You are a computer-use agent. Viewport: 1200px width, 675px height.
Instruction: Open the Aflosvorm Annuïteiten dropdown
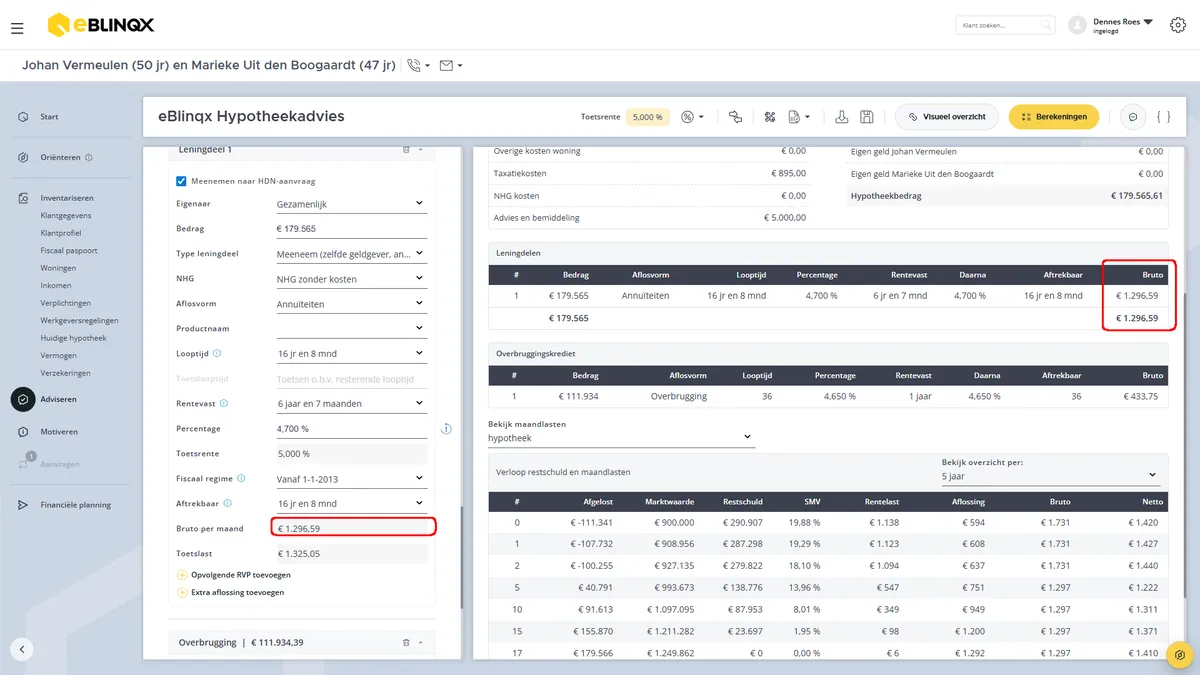(351, 304)
